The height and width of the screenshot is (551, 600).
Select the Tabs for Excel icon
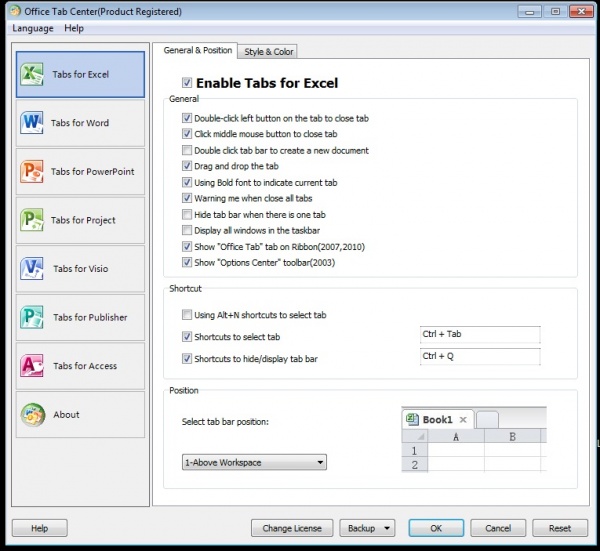coord(32,74)
